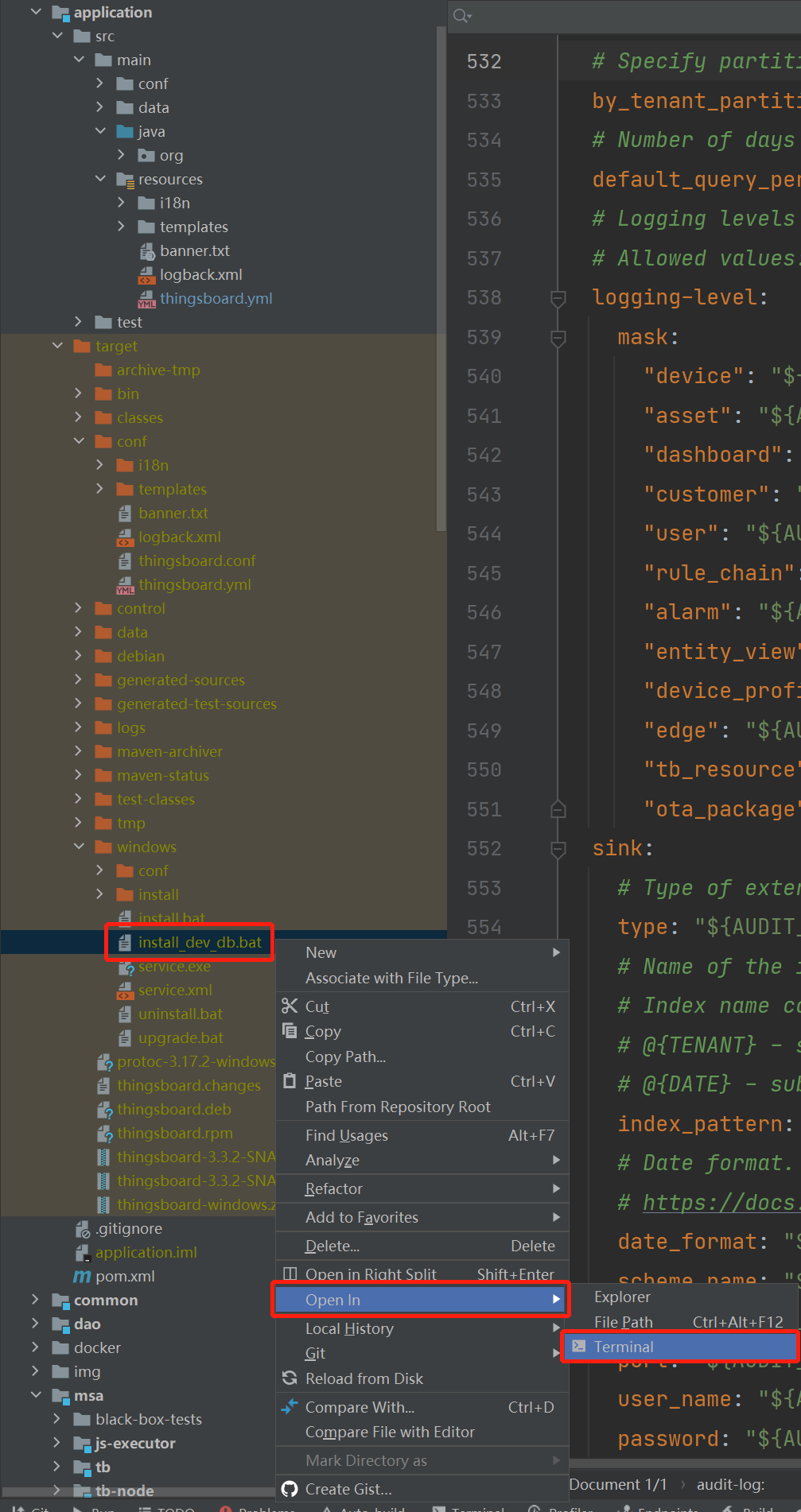Select Delete... in the context menu
The width and height of the screenshot is (801, 1512).
click(422, 1246)
